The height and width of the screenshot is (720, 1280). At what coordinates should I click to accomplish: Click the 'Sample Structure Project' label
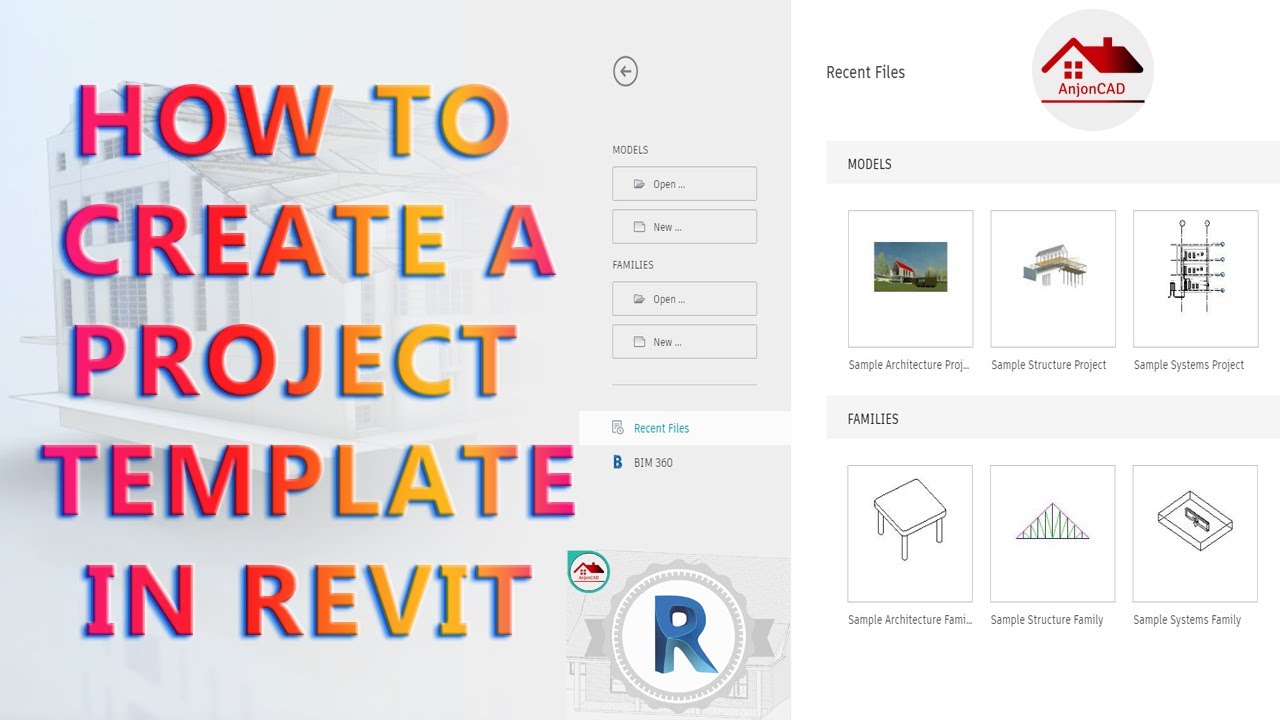pos(1049,365)
